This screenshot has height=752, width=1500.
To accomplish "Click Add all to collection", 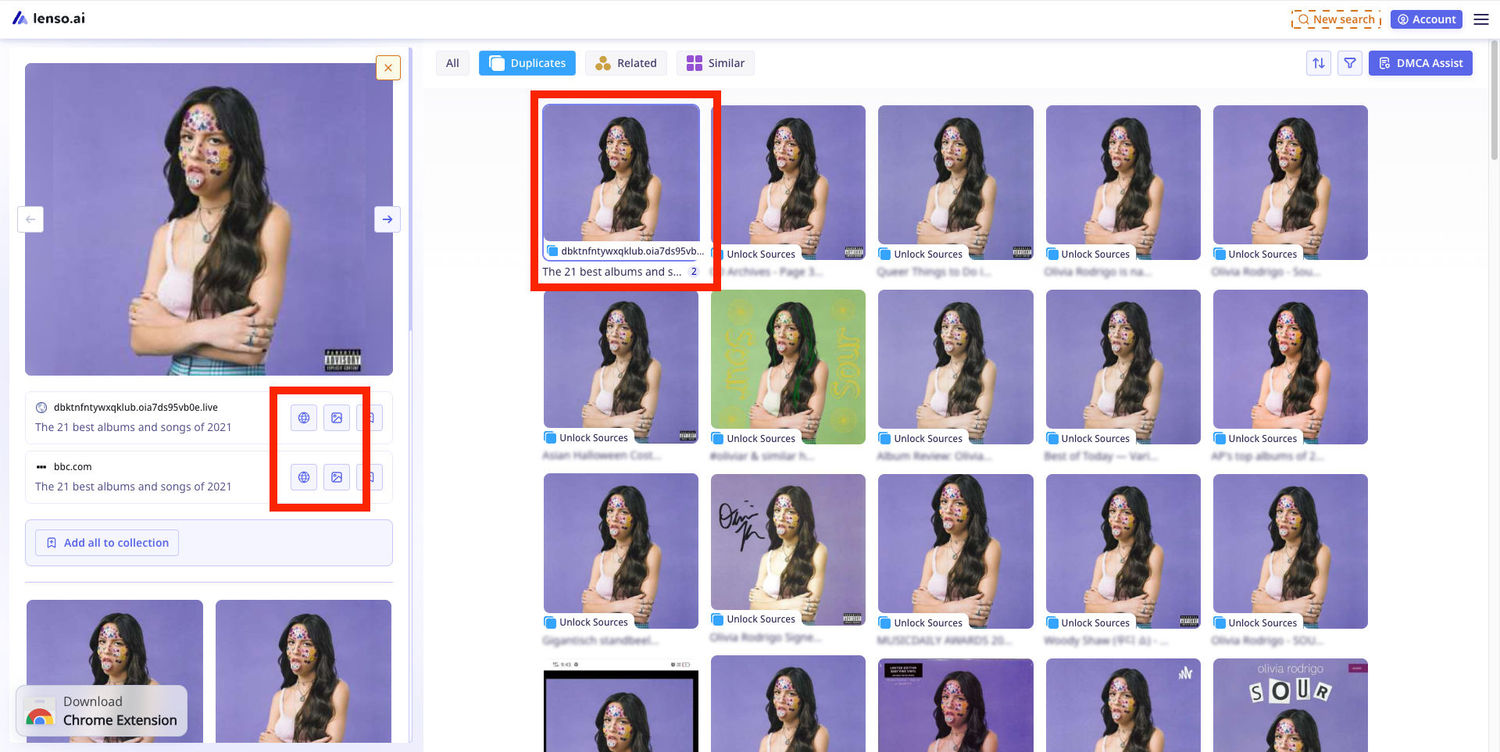I will point(107,543).
